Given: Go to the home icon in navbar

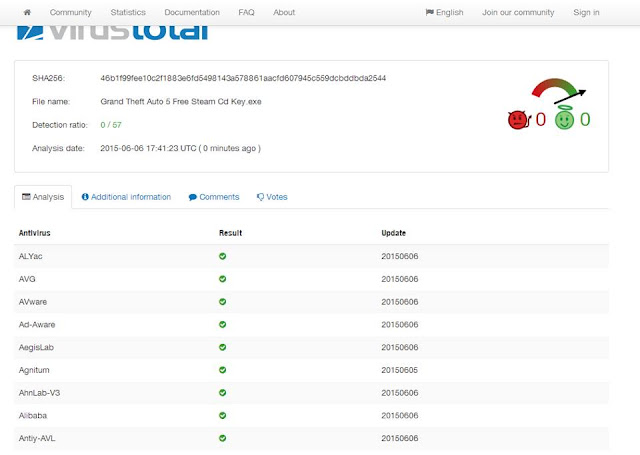Looking at the screenshot, I should 27,12.
